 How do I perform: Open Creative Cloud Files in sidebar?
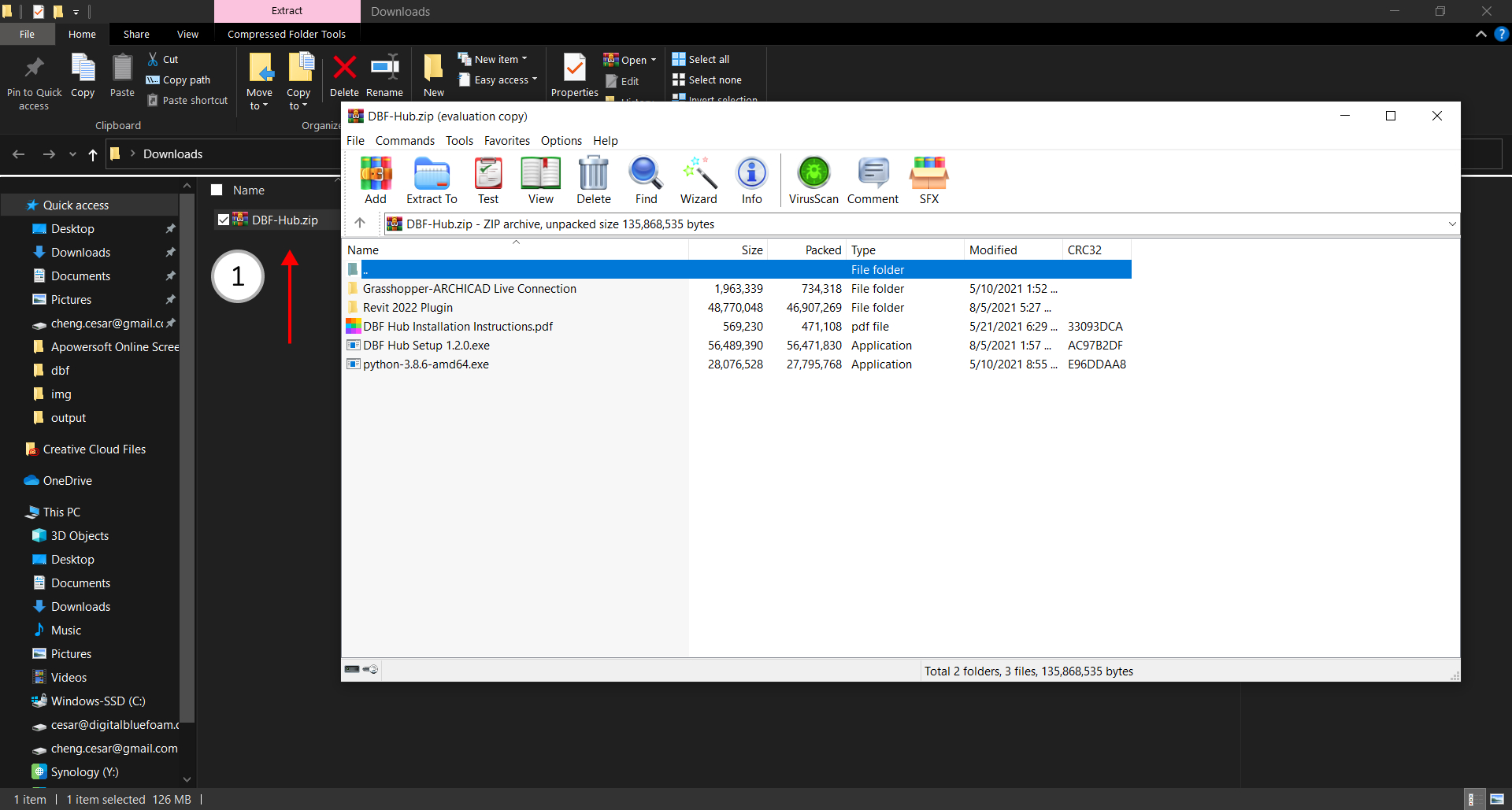(x=94, y=449)
